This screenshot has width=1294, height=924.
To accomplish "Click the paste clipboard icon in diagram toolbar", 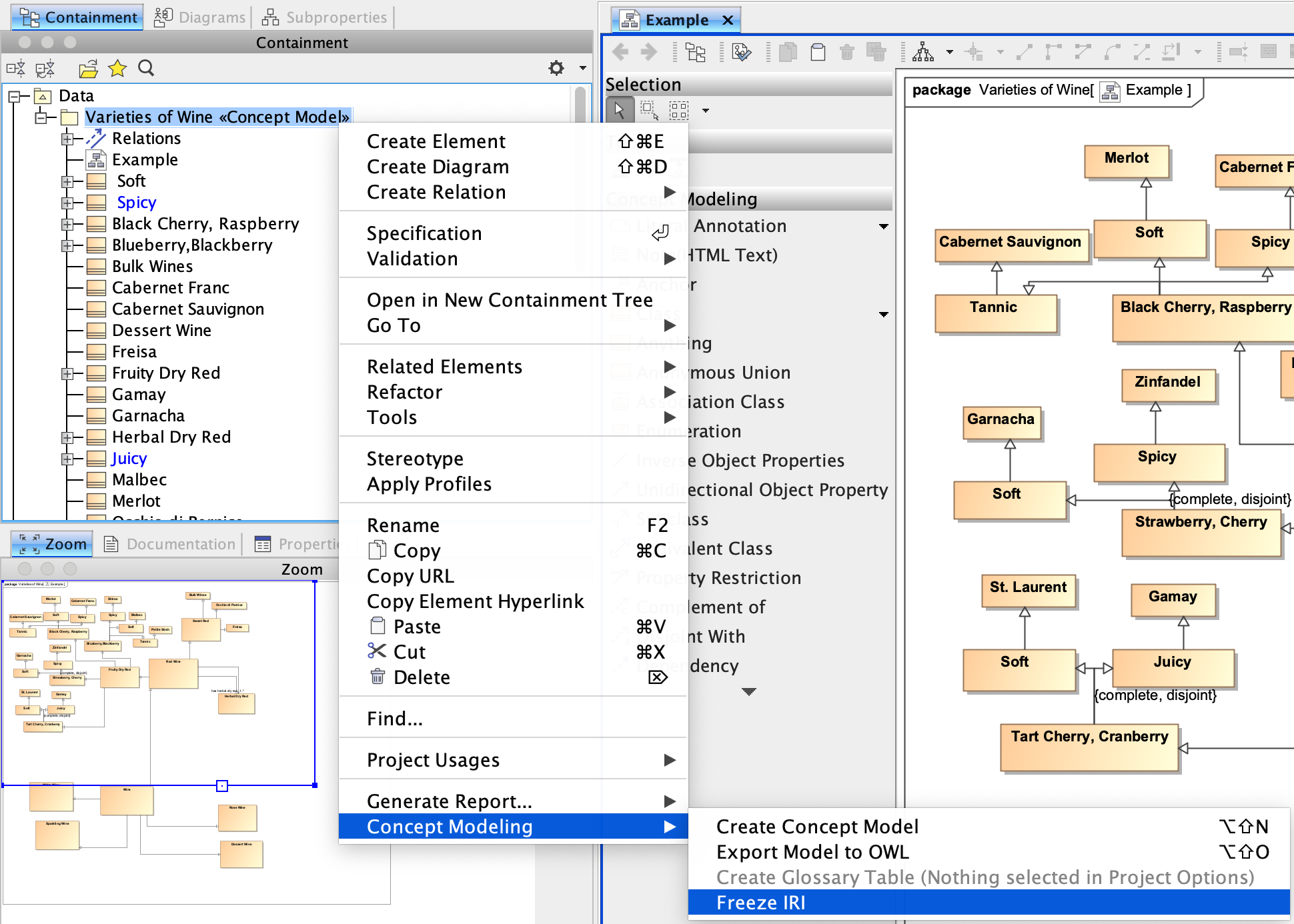I will (818, 52).
